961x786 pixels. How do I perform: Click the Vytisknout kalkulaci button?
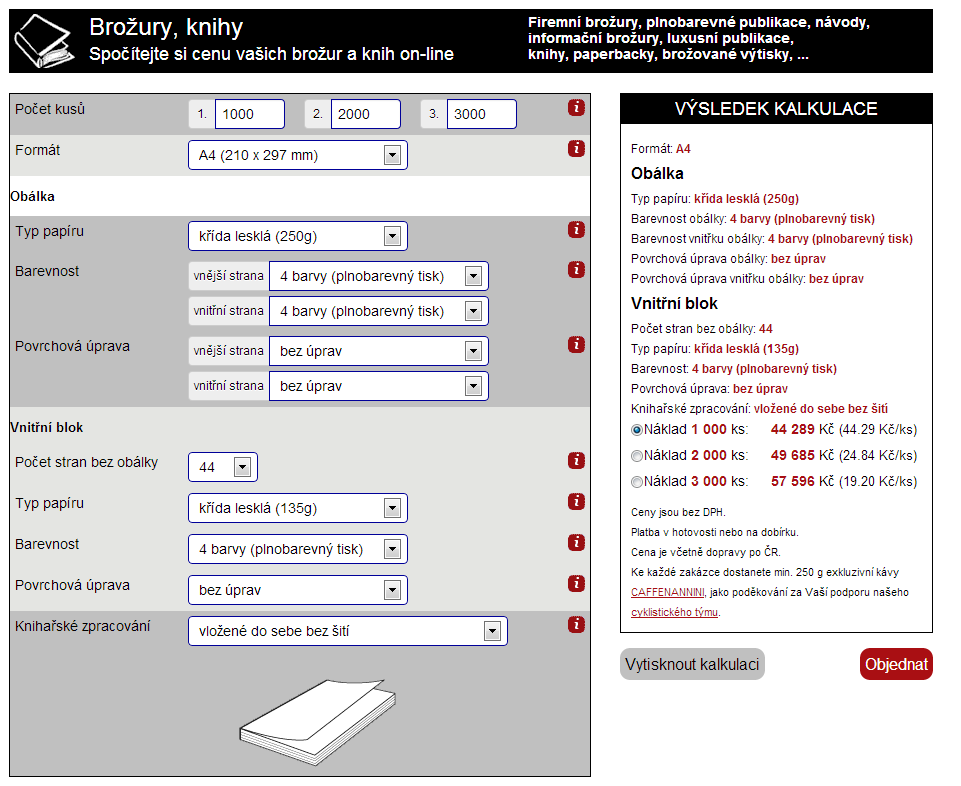click(x=692, y=664)
